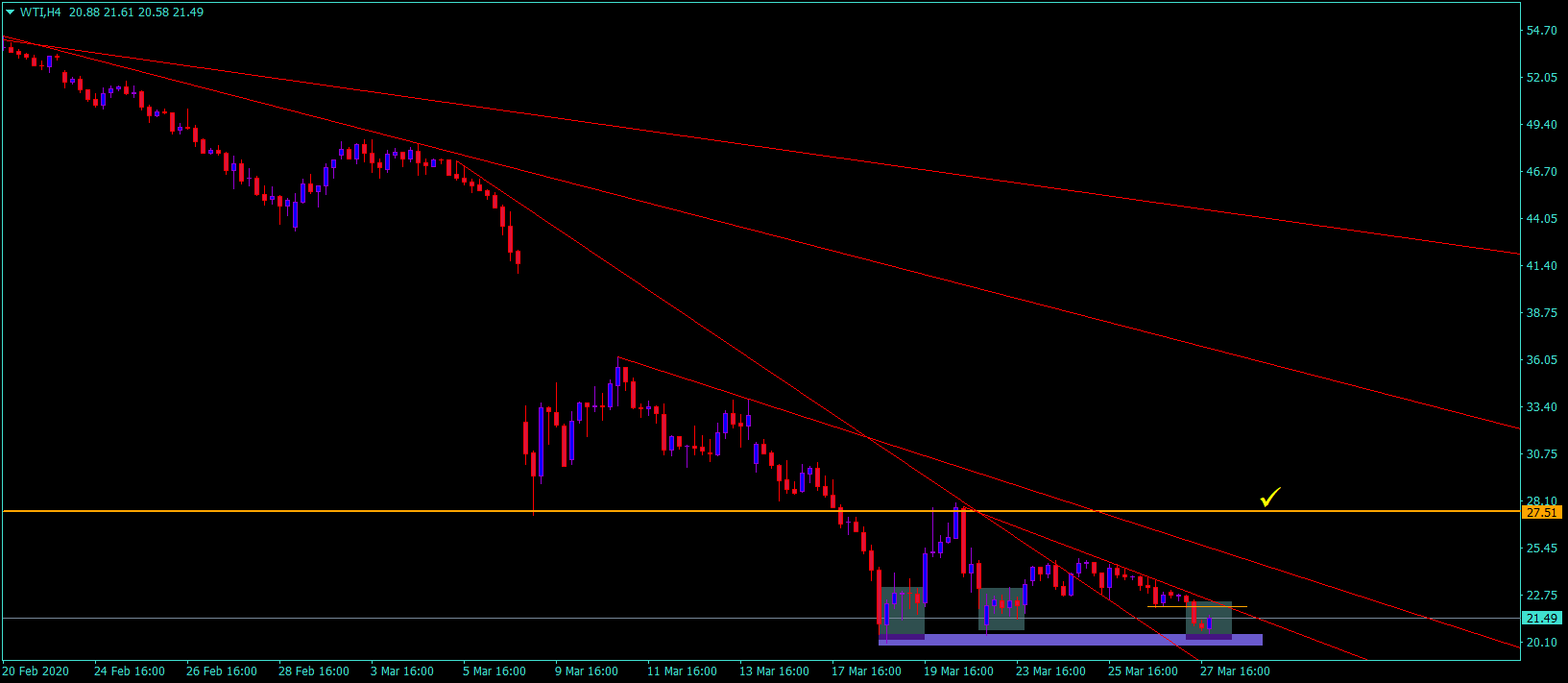Click the 54.70 price scale label
Viewport: 1568px width, 683px height.
(x=1541, y=31)
